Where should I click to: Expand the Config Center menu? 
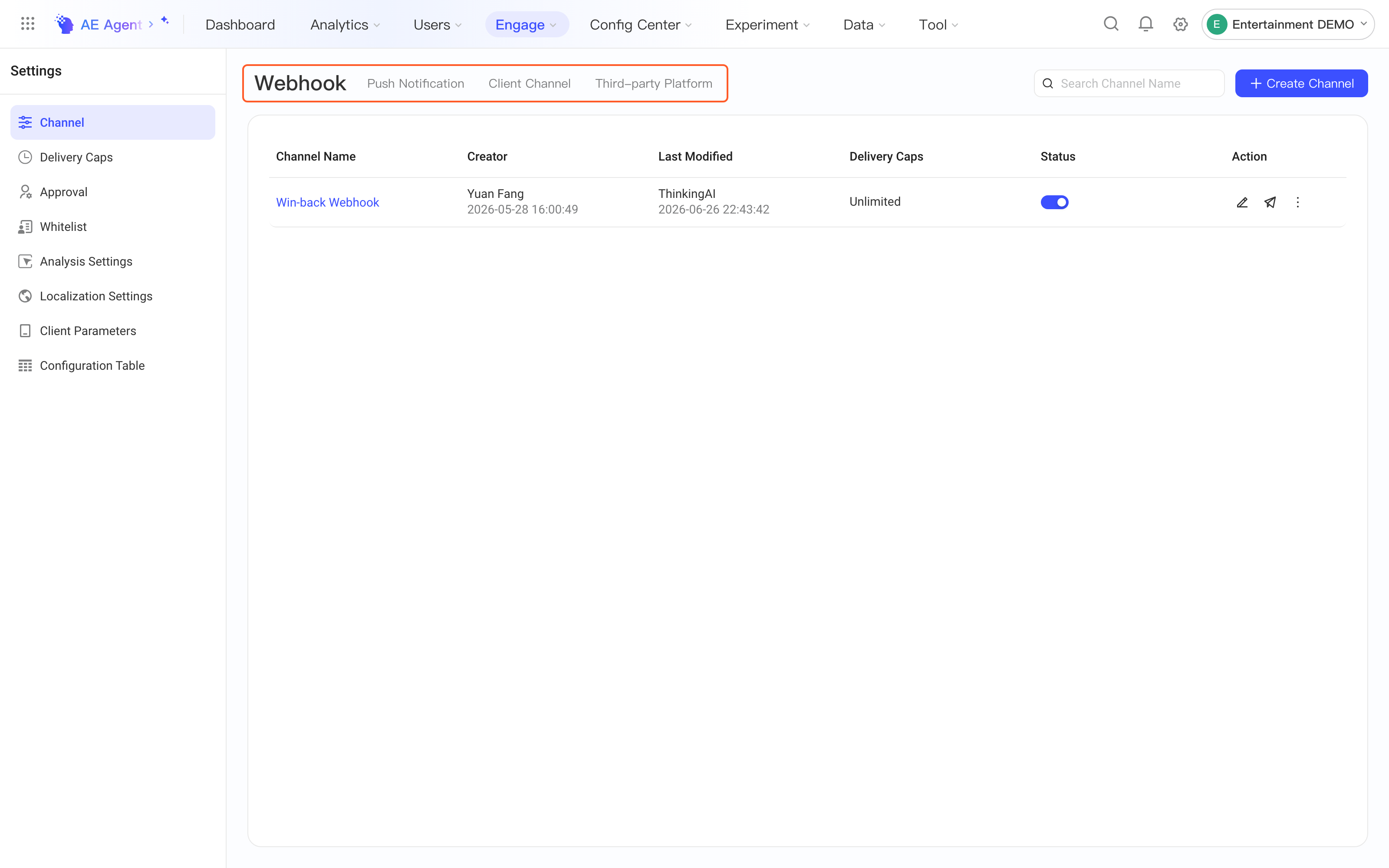point(641,25)
